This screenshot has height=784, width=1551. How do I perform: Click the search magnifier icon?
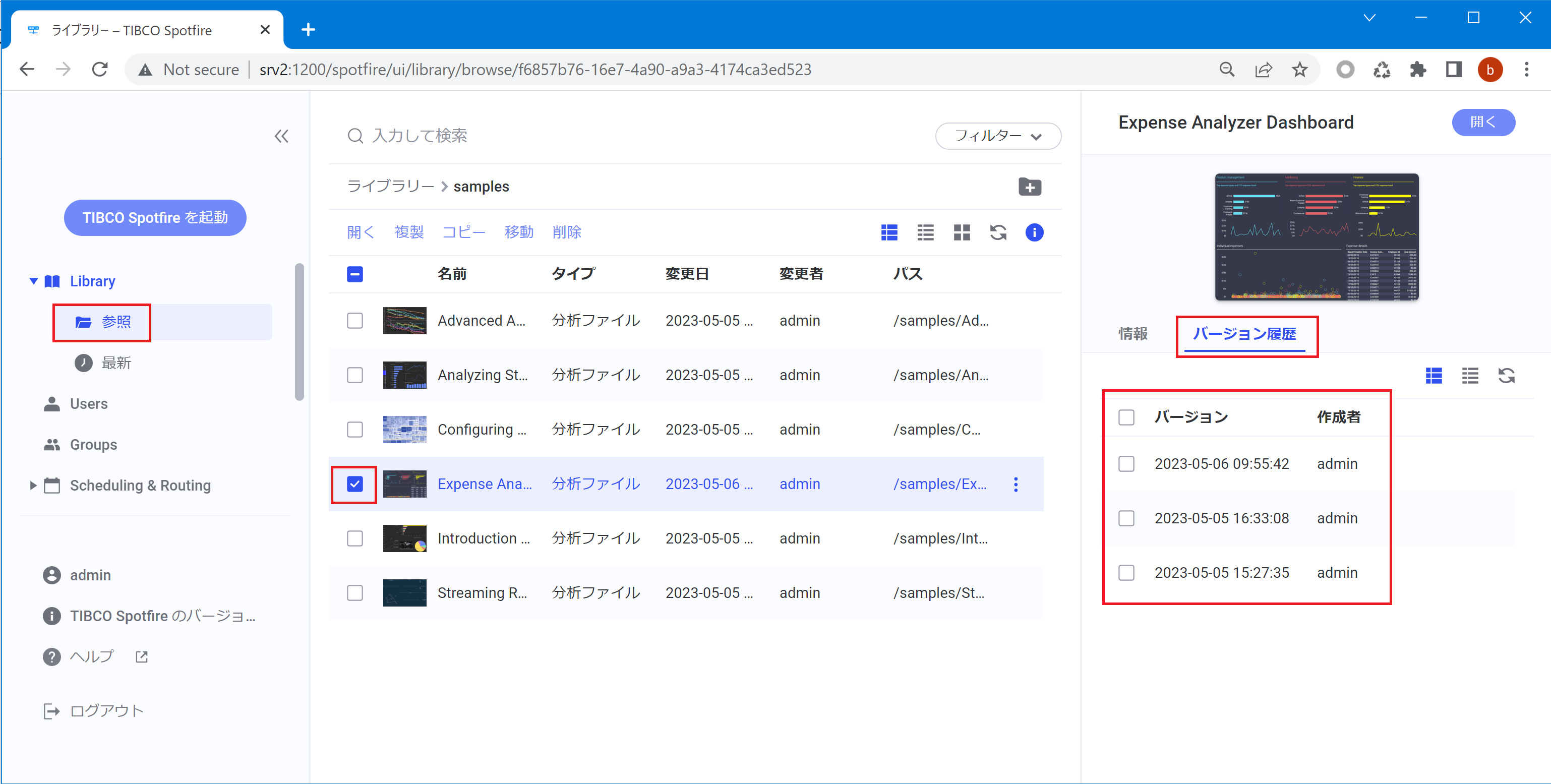355,136
